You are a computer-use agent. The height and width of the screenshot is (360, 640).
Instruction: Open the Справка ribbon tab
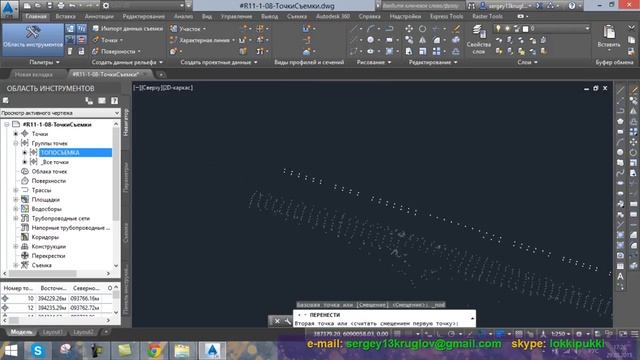(369, 17)
